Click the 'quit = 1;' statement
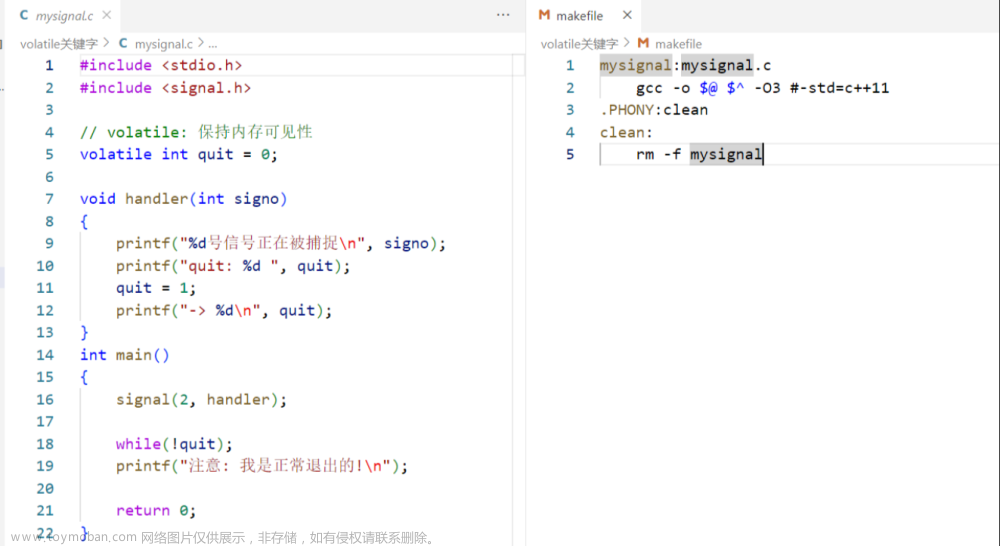This screenshot has width=1000, height=546. [156, 288]
